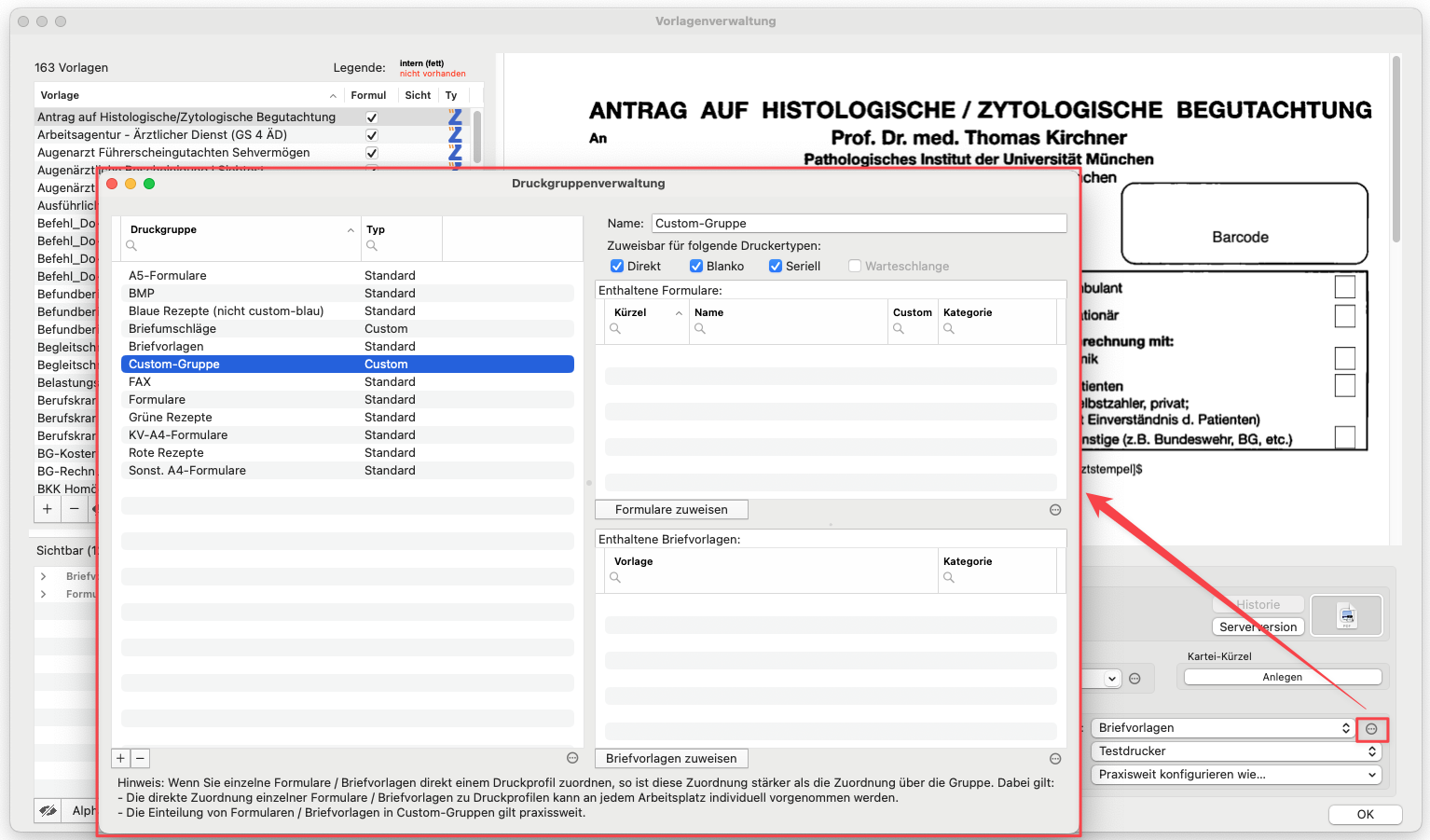
Task: Open the Testdrucker printer dropdown
Action: point(1237,751)
